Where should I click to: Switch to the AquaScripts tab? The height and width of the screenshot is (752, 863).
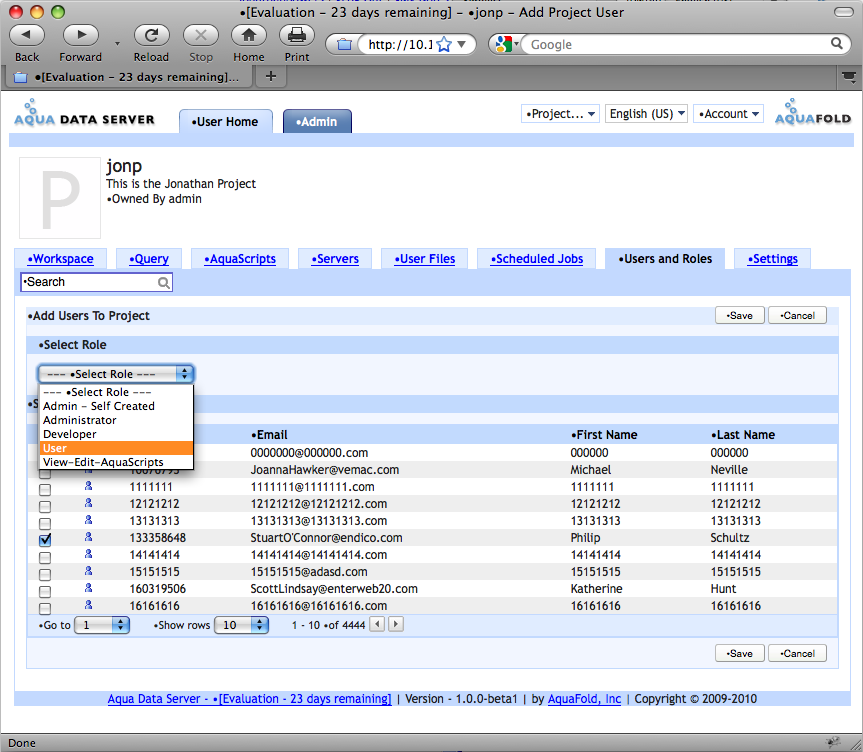point(240,259)
